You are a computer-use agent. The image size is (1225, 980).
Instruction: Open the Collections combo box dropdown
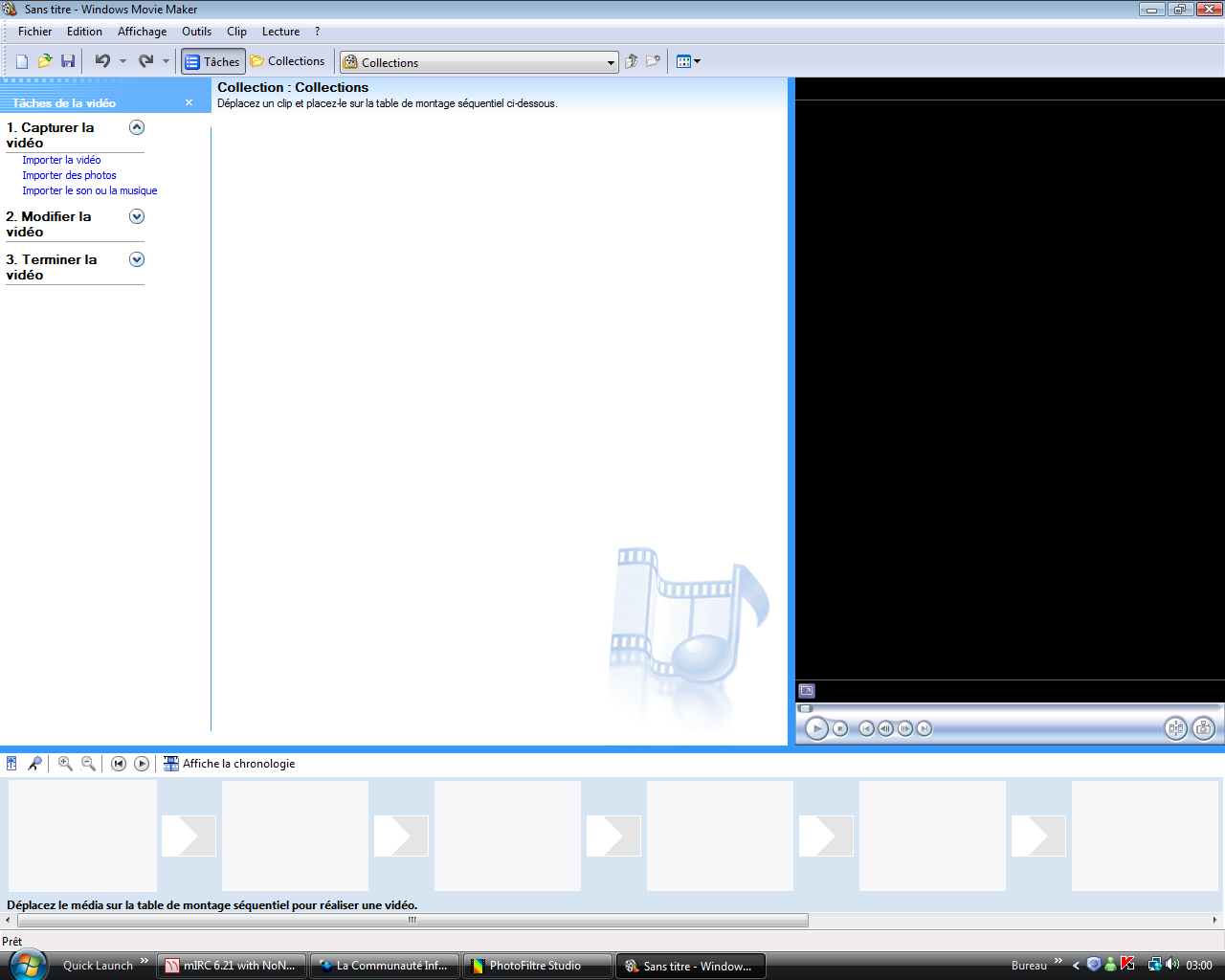coord(611,63)
